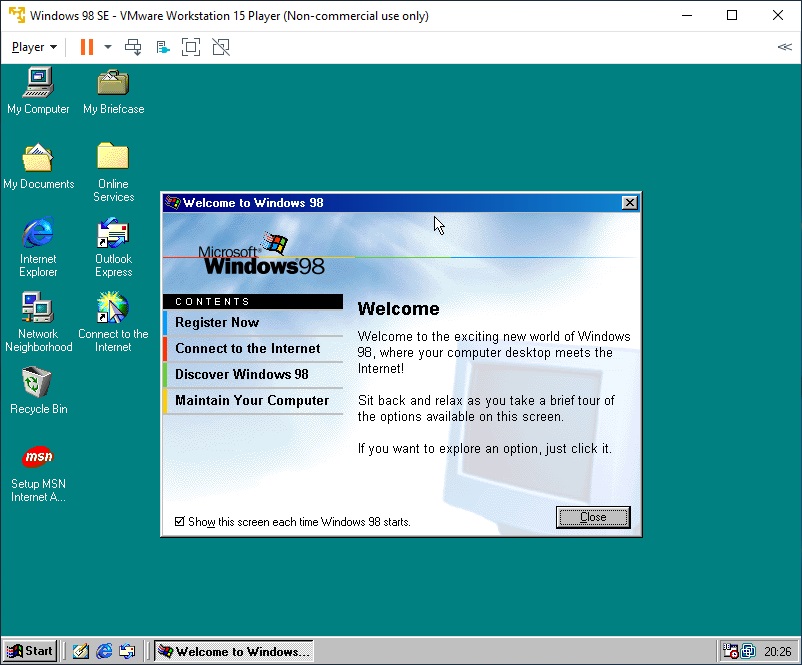802x665 pixels.
Task: Pause the virtual machine in VMware Player
Action: (87, 47)
